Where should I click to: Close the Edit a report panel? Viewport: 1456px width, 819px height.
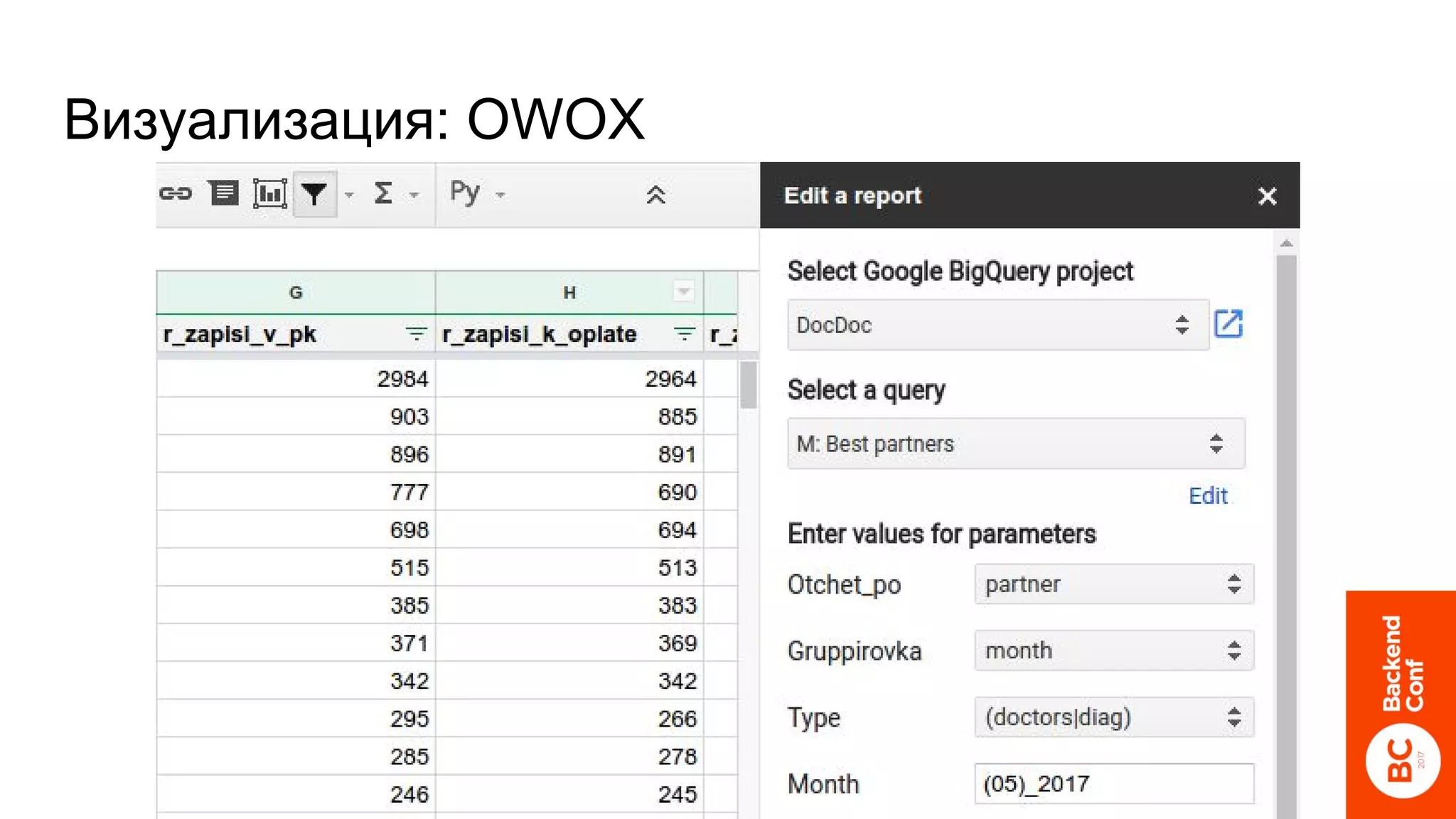pos(1267,196)
